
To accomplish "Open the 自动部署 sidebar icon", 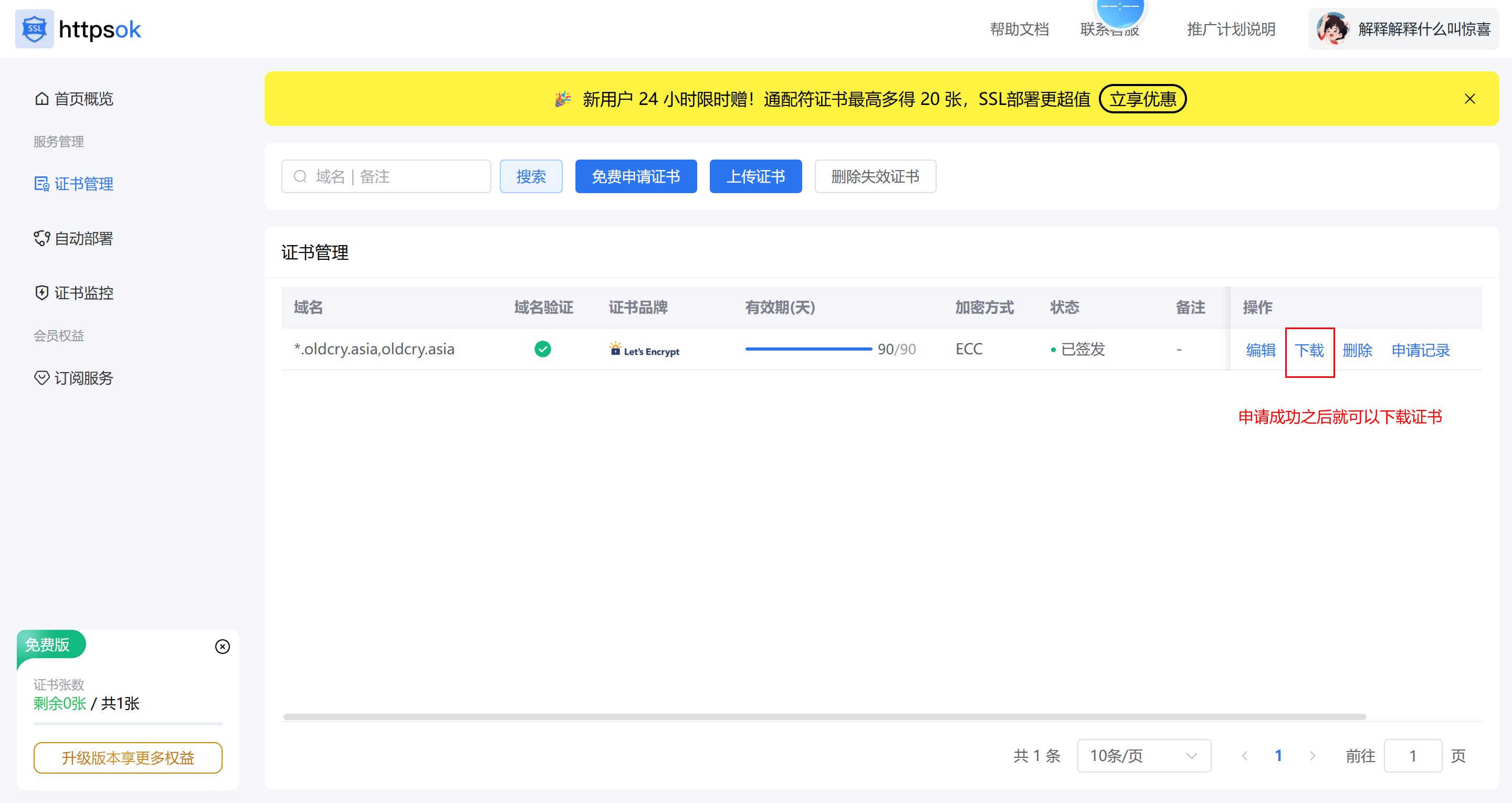I will (41, 238).
